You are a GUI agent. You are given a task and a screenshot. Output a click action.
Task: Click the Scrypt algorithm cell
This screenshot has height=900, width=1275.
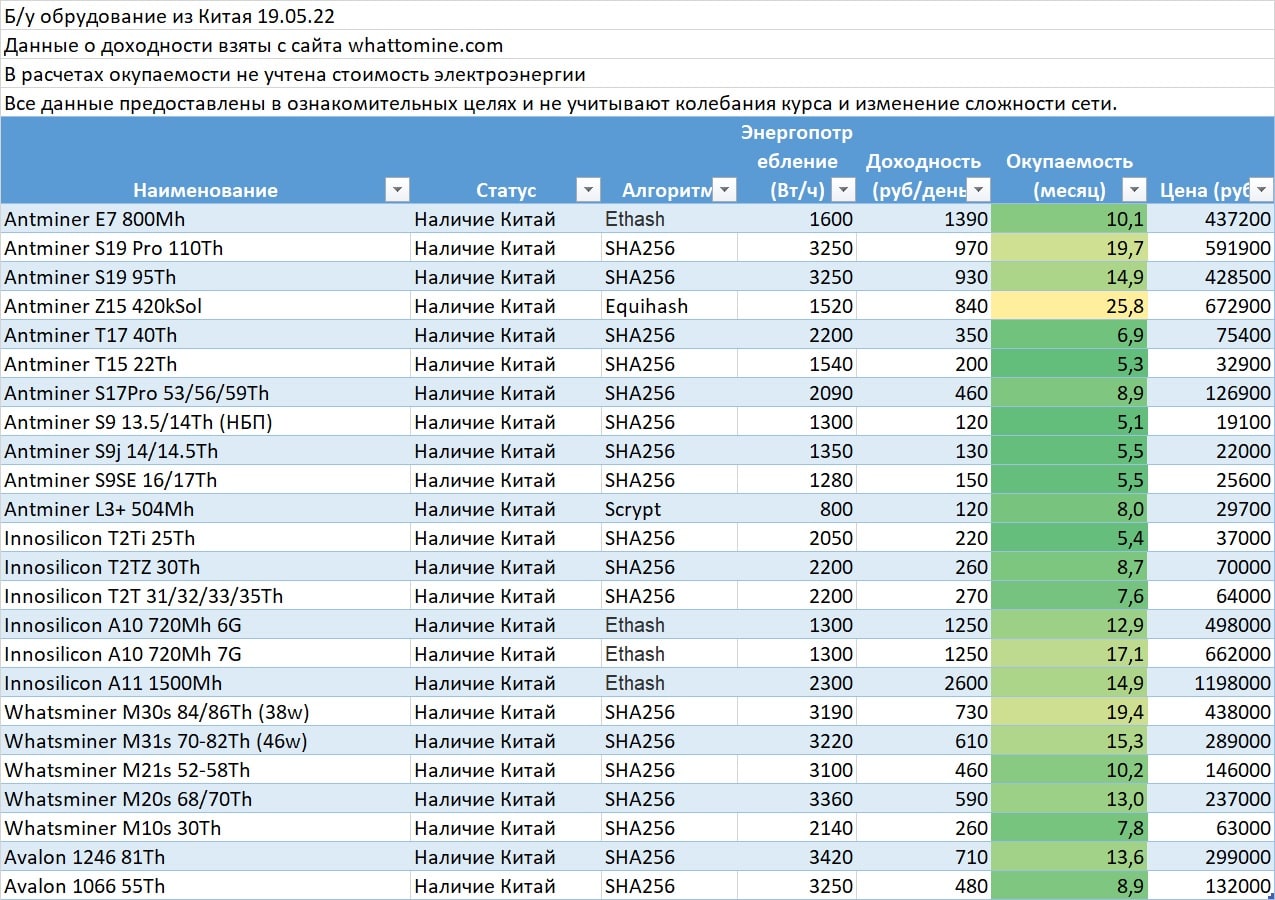click(x=669, y=509)
